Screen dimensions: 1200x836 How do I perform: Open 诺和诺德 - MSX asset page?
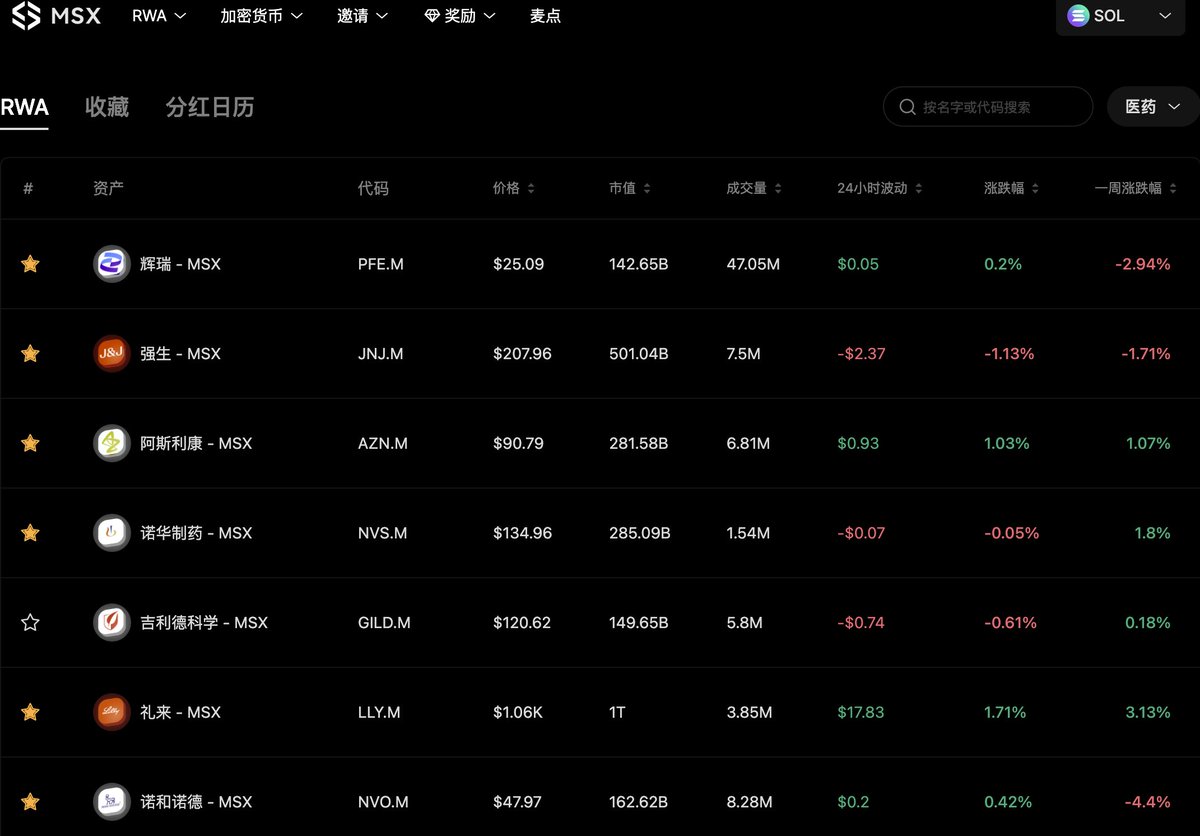[196, 801]
